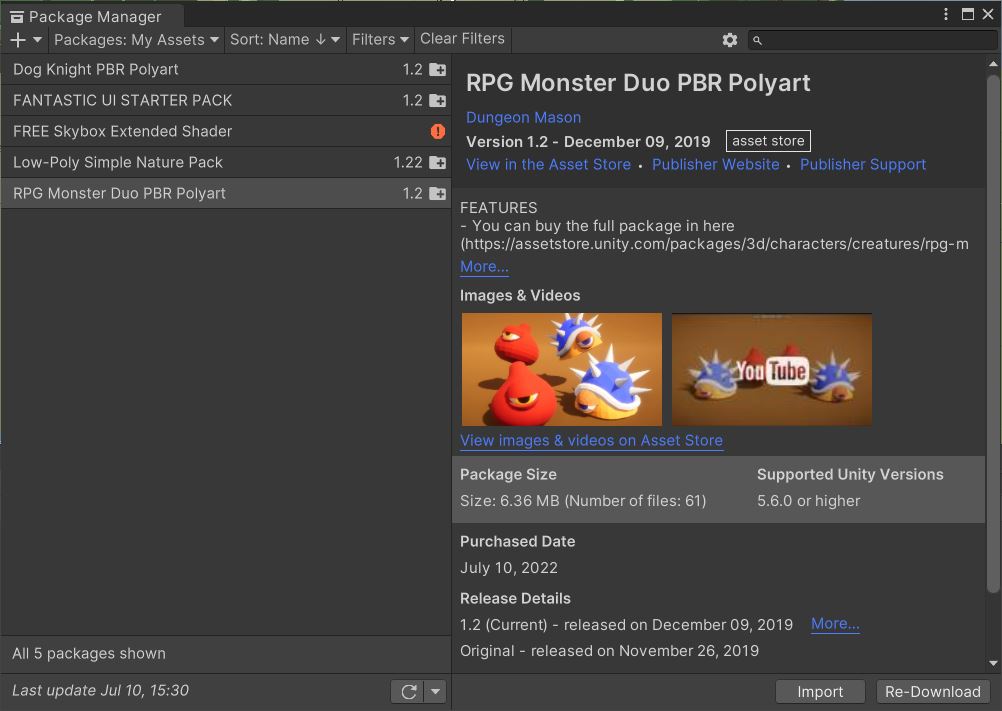Click the RPG Monster Duo PBR Polyart title
Viewport: 1002px width, 711px height.
pyautogui.click(x=638, y=83)
